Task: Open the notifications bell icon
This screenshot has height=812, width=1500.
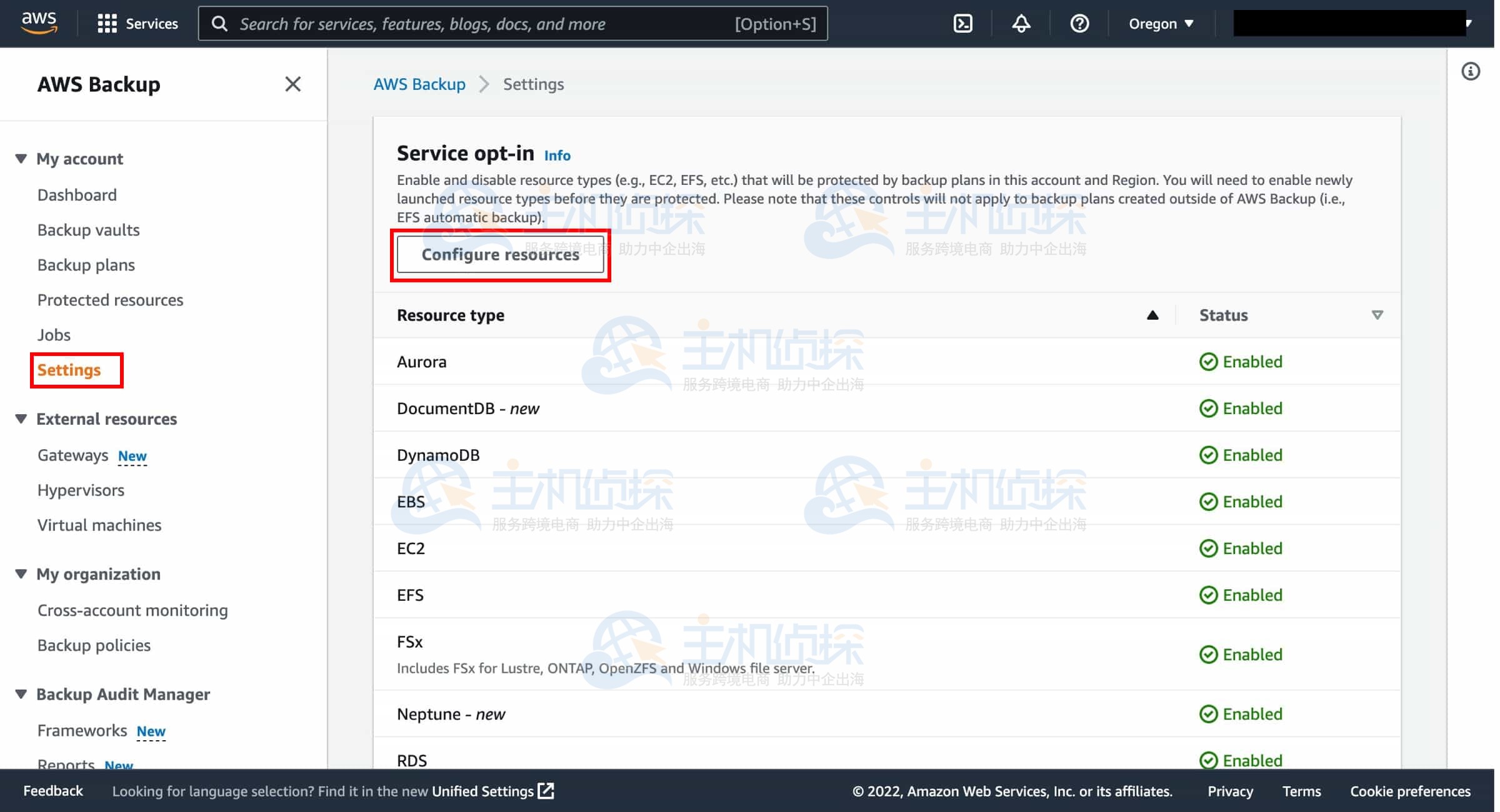Action: pos(1021,23)
